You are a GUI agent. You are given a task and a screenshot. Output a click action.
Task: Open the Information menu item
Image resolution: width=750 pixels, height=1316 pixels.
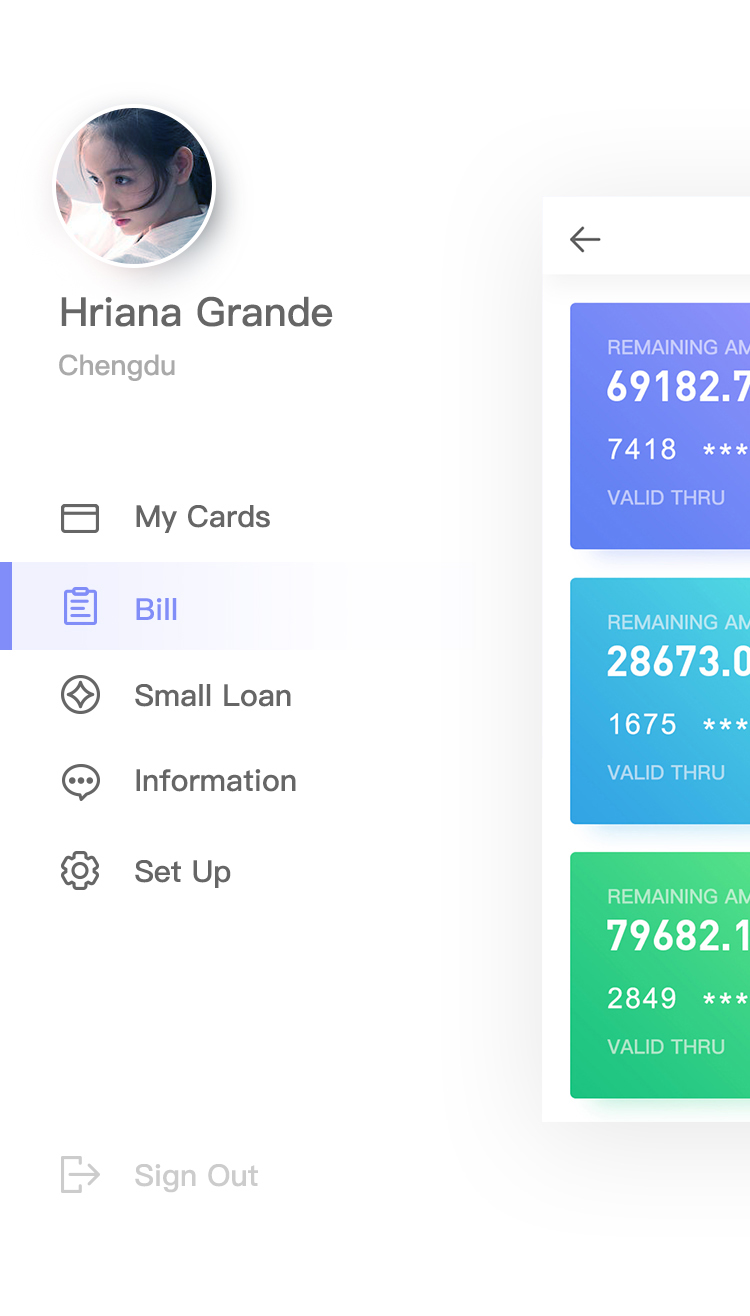pos(215,780)
